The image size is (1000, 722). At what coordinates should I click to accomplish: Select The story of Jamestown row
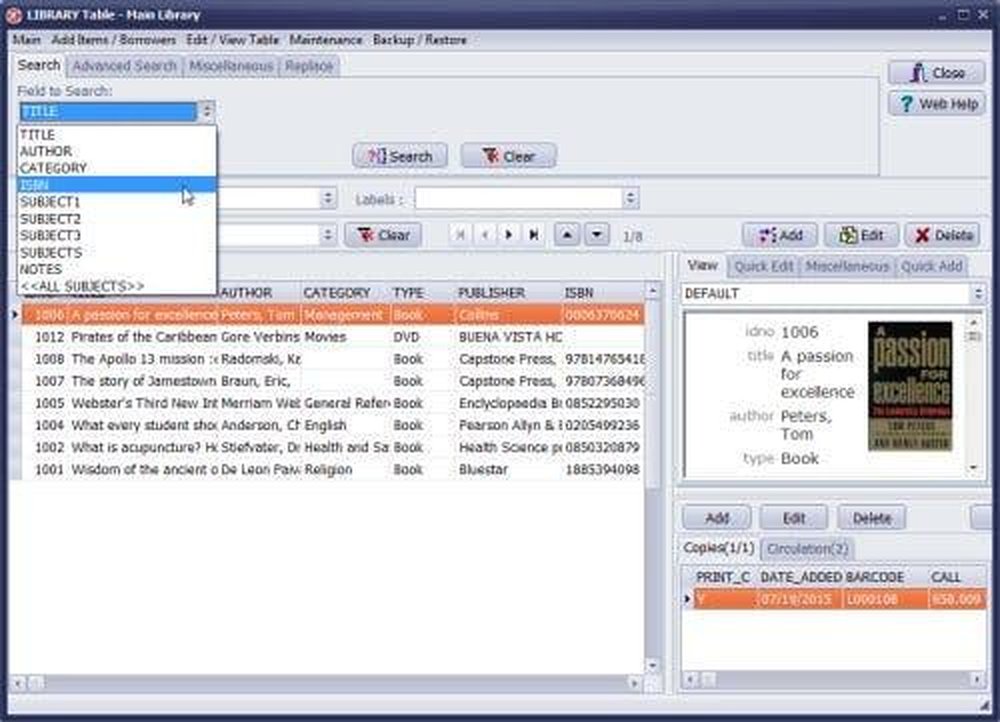tap(334, 381)
